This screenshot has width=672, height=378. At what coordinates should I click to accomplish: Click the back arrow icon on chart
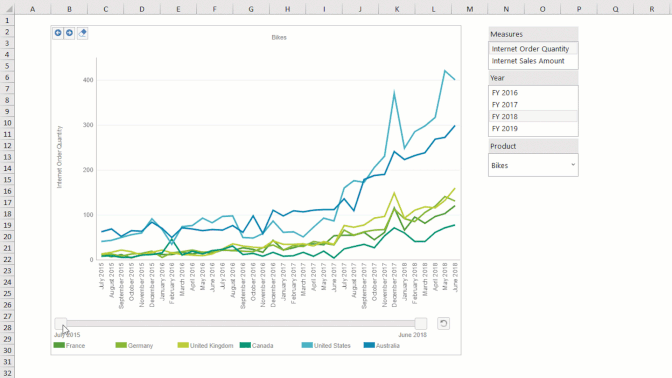(x=58, y=33)
